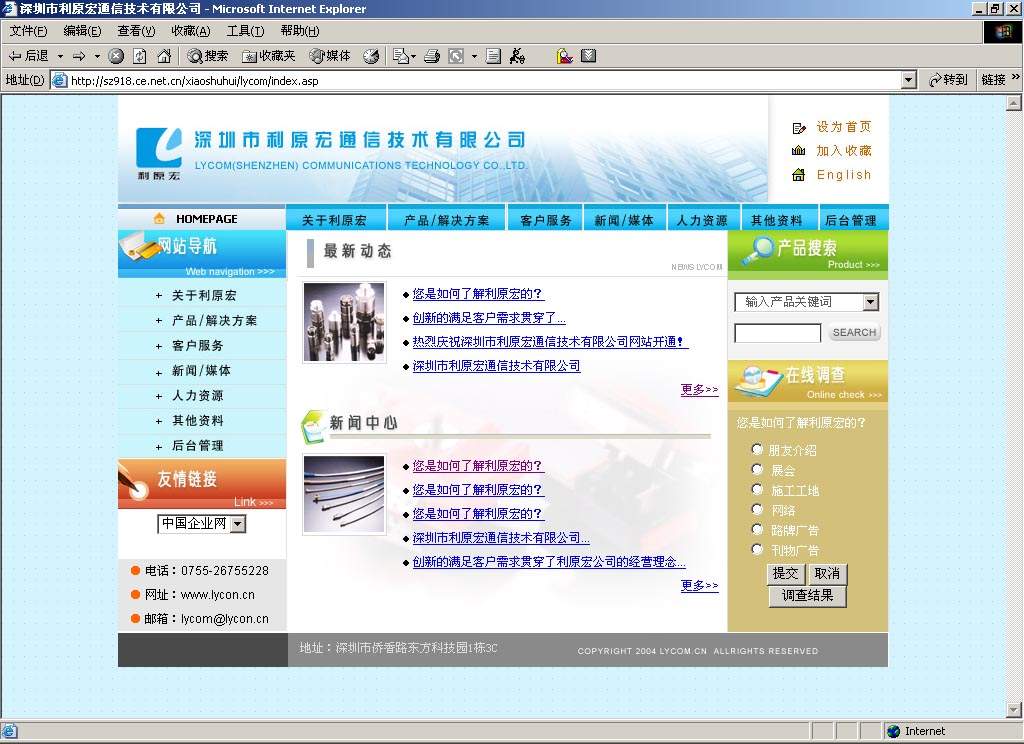This screenshot has height=744, width=1024.
Task: Open the 编辑(E) menu
Action: tap(82, 31)
